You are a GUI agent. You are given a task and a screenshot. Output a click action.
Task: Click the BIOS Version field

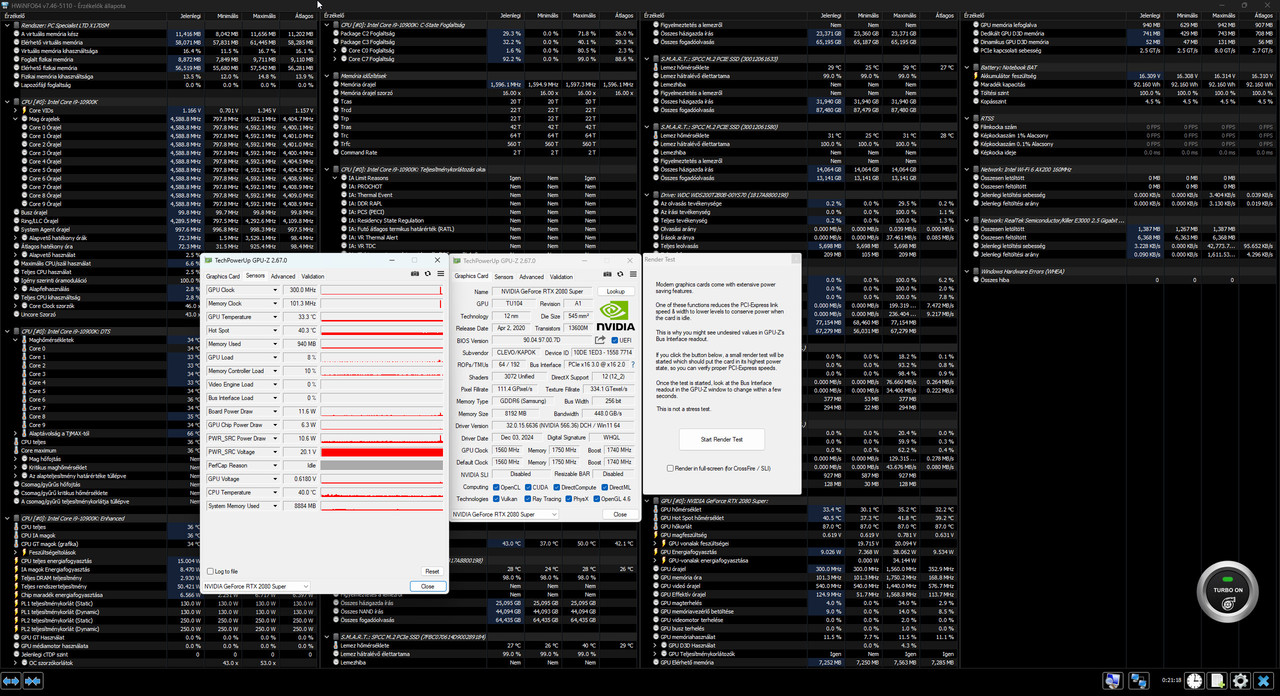(542, 340)
